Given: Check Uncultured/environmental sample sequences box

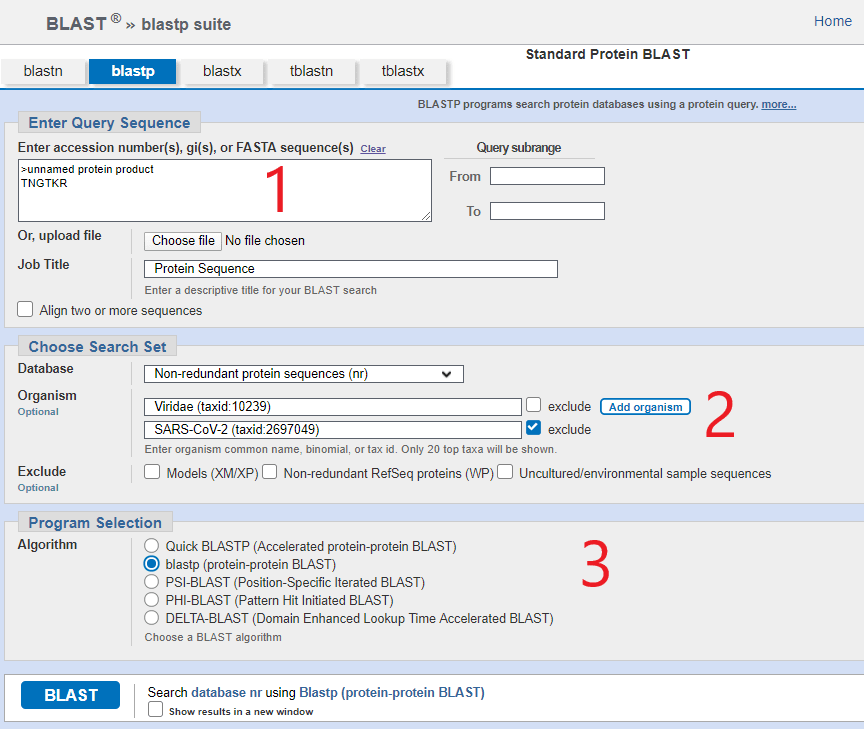Looking at the screenshot, I should (505, 472).
